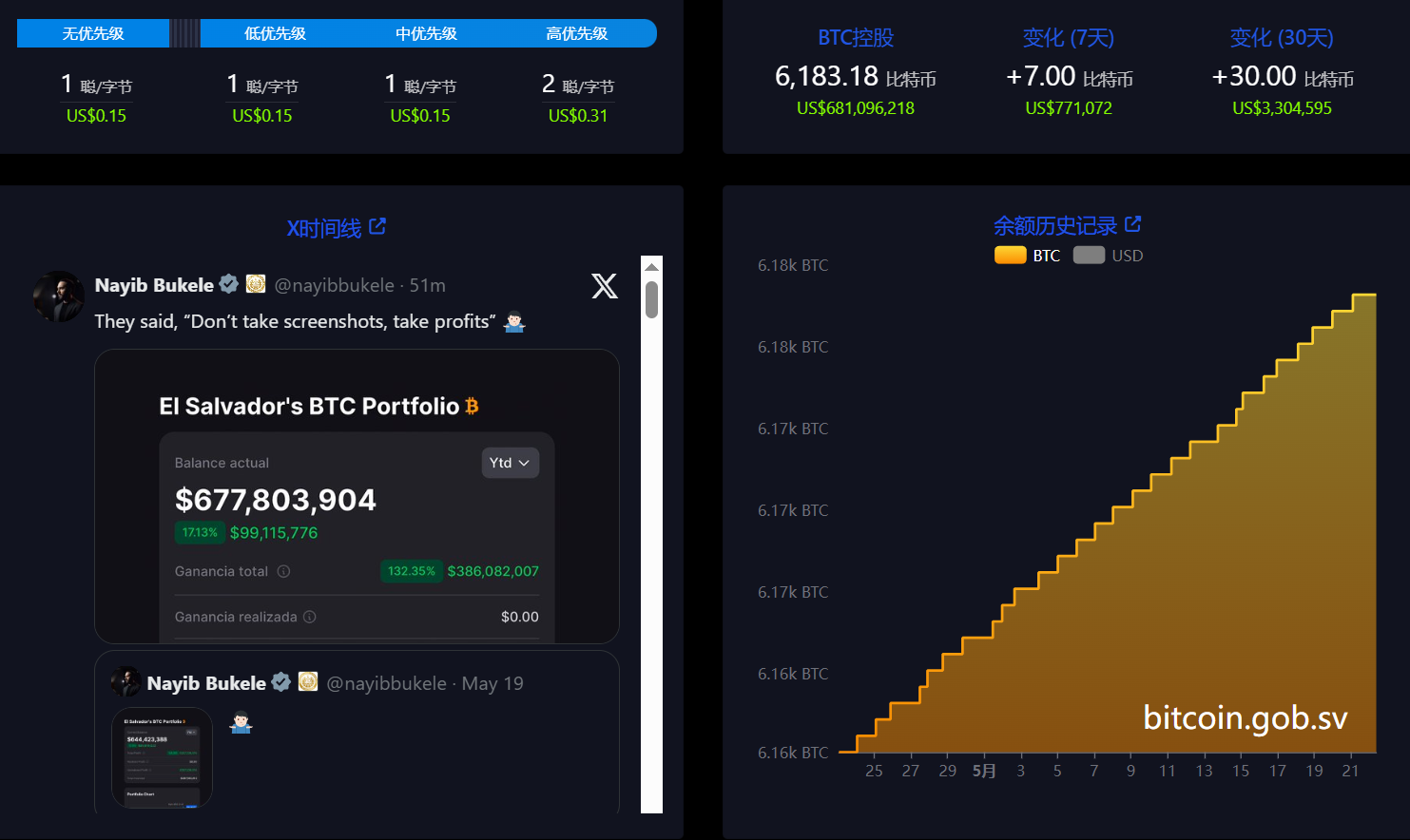Viewport: 1410px width, 840px height.
Task: Click the $386,082,007 total gain amount
Action: tap(493, 571)
